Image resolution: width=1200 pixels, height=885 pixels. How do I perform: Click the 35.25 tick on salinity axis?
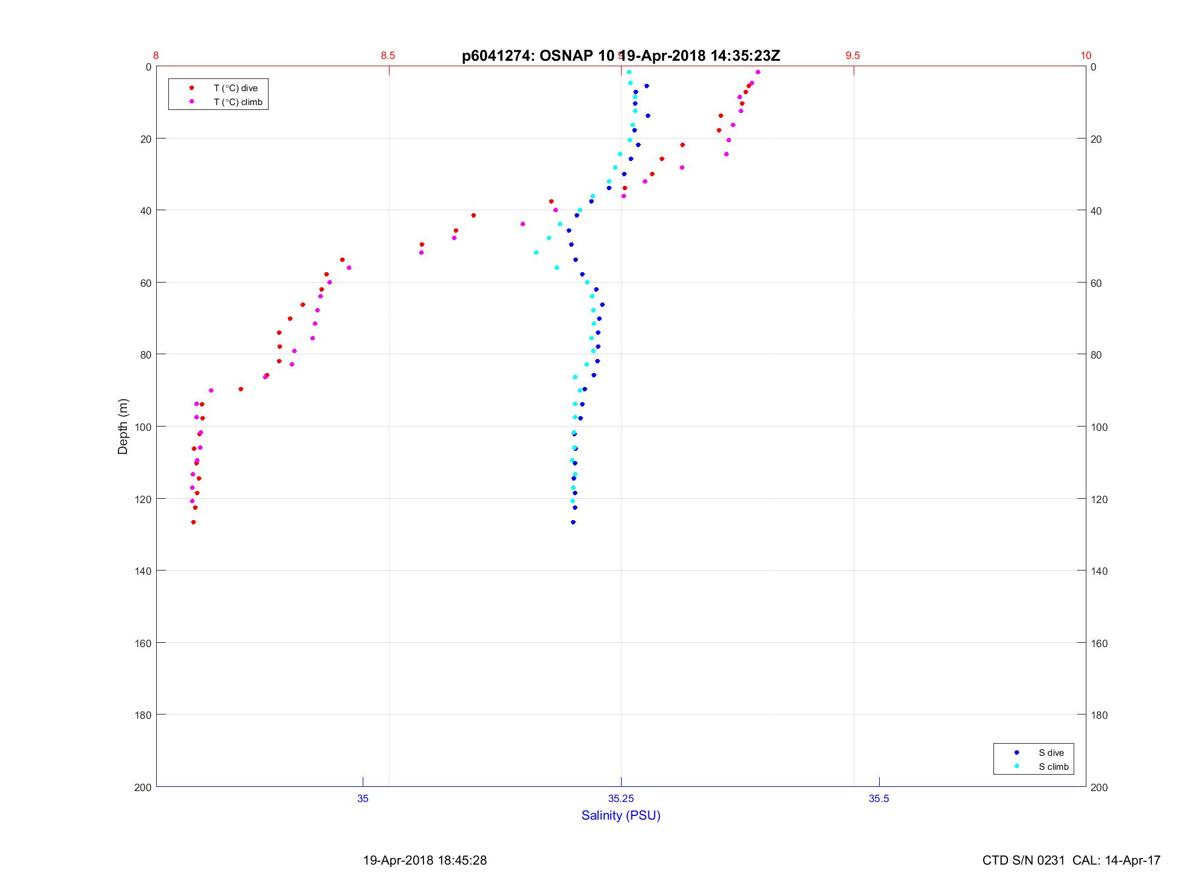tap(621, 798)
